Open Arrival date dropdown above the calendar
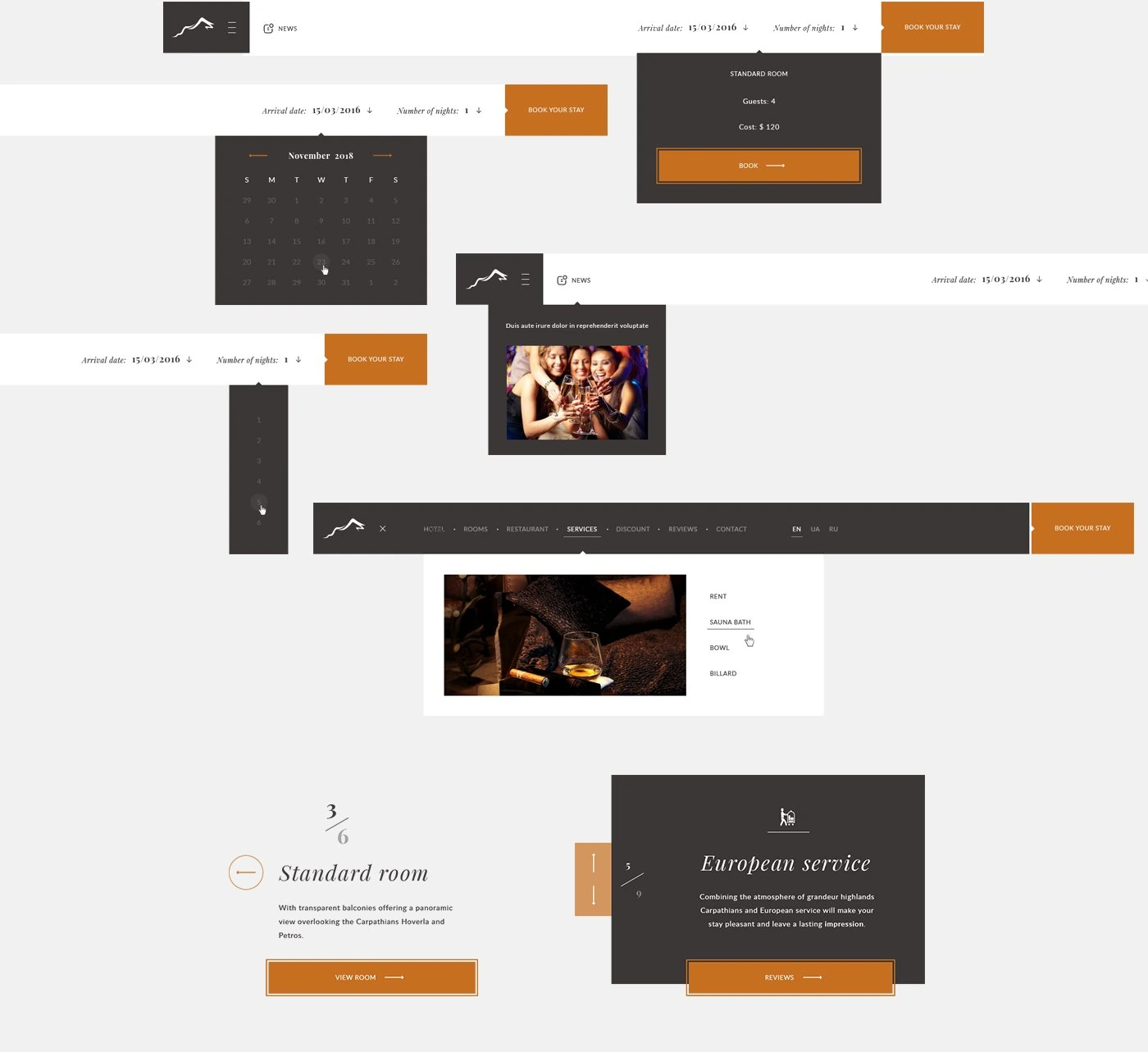 coord(317,111)
